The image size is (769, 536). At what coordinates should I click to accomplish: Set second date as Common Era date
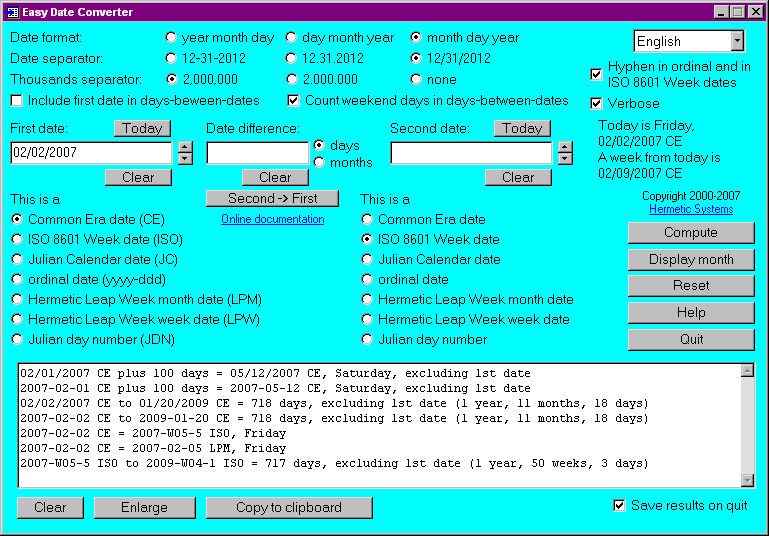[367, 219]
